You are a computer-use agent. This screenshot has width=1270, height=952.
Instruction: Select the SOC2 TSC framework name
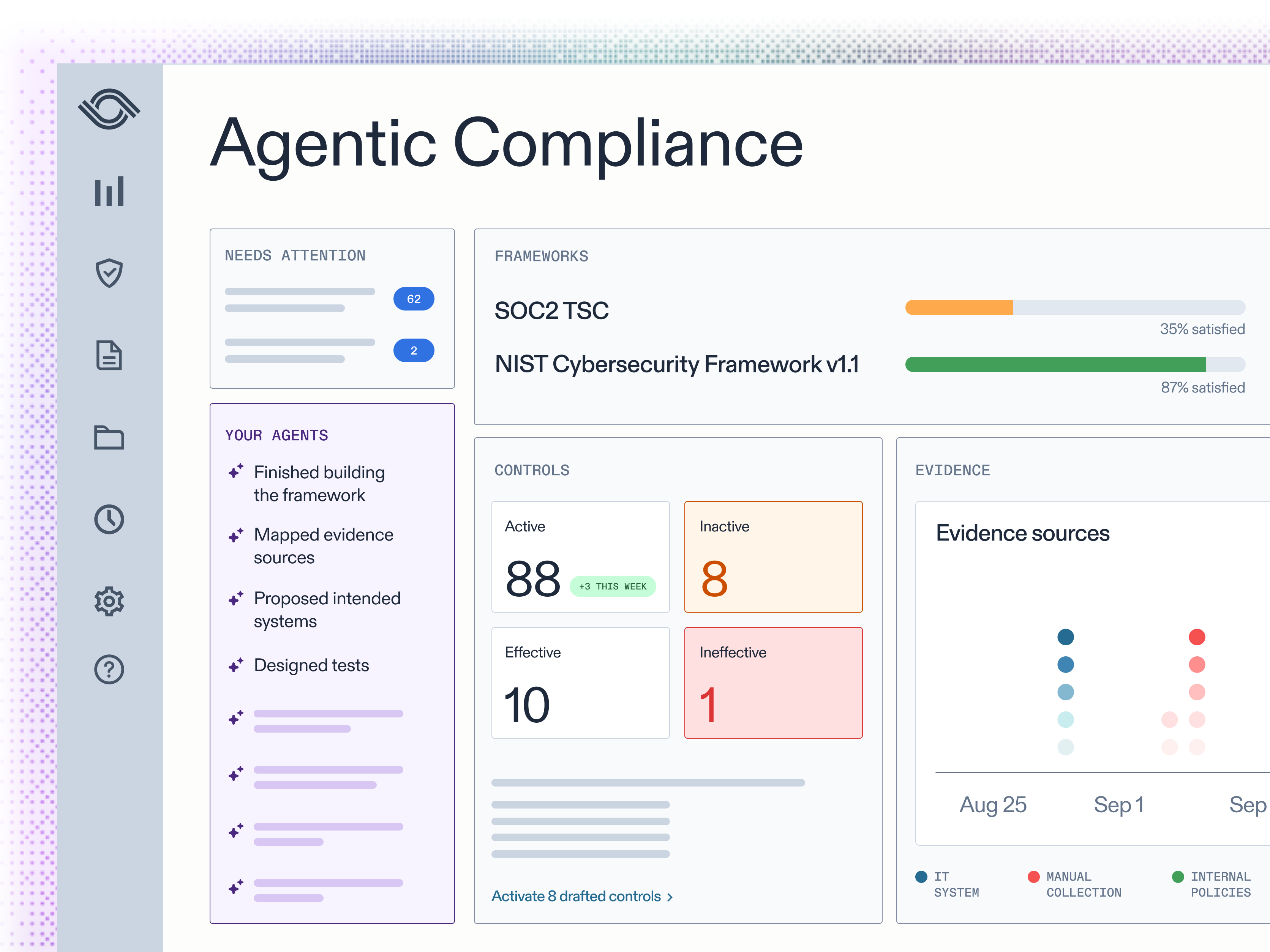coord(551,311)
